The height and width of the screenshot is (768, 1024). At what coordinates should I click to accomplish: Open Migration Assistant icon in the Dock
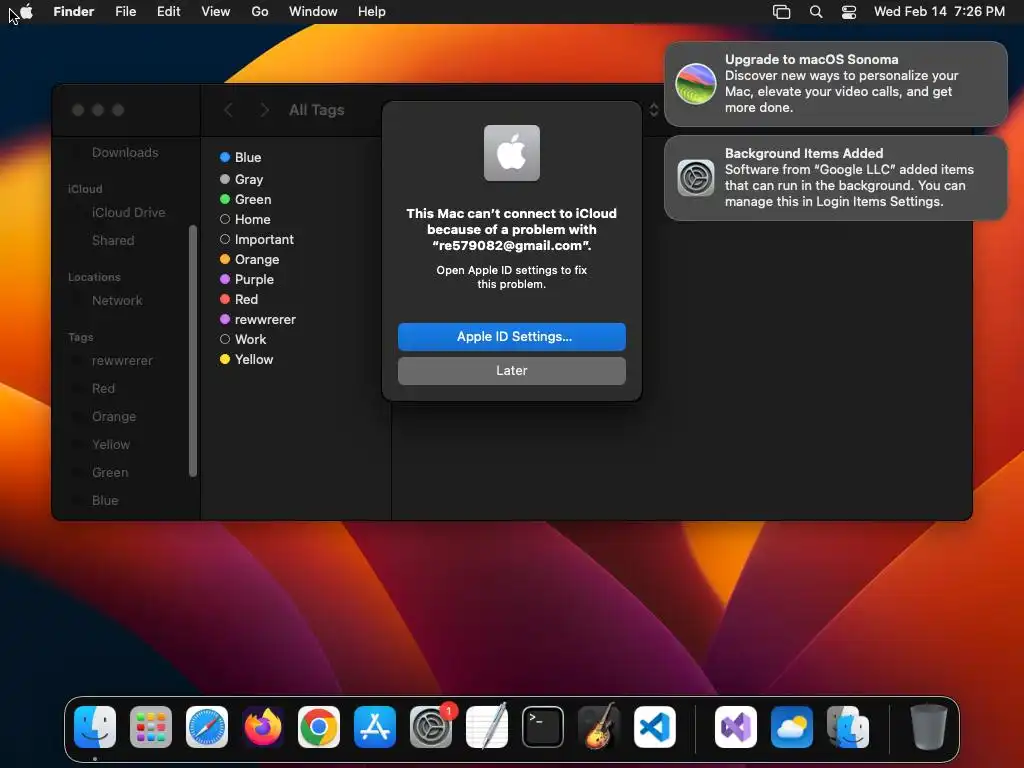pos(848,727)
